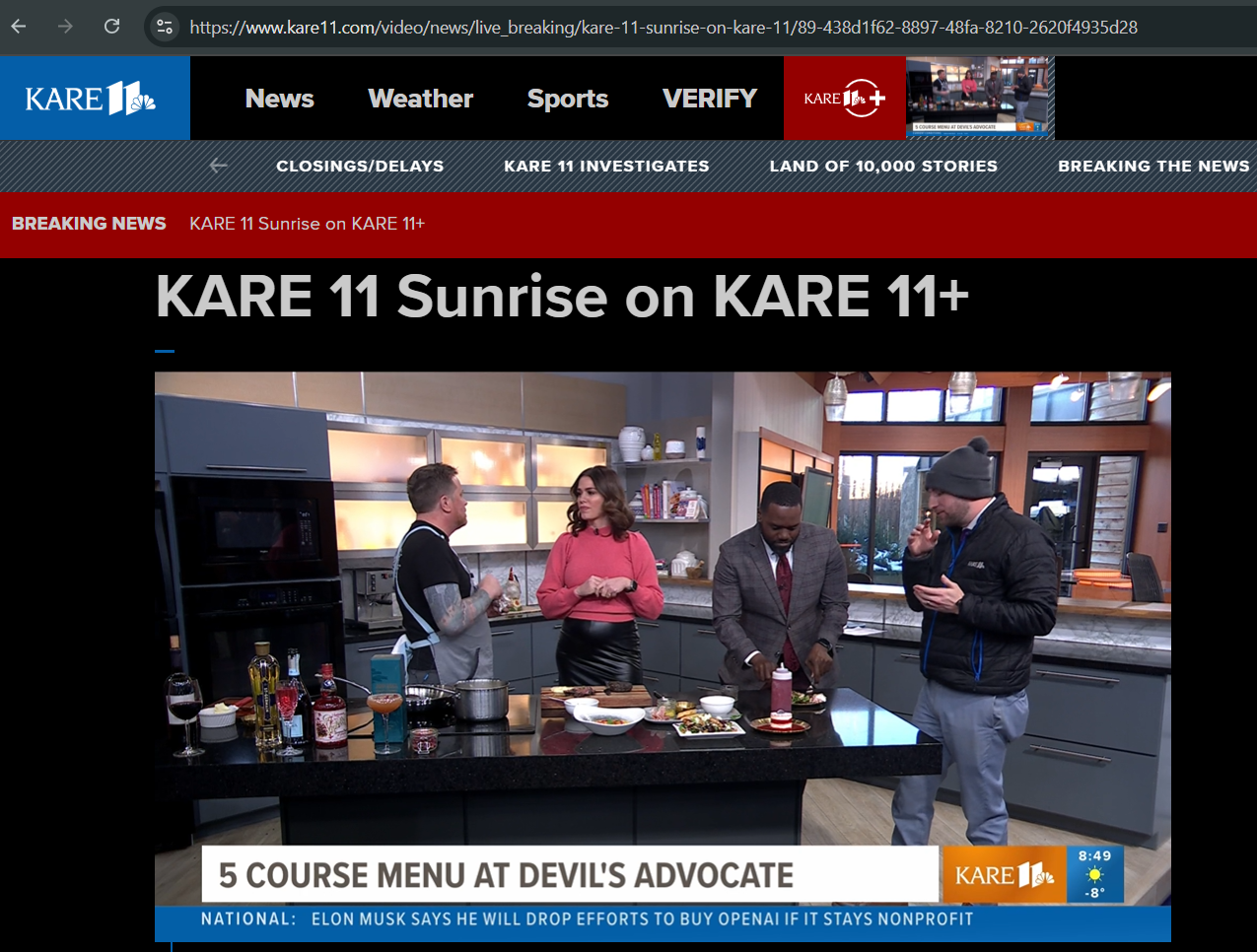Click the left arrow in subnavigation bar
Viewport: 1257px width, 952px height.
tap(219, 166)
